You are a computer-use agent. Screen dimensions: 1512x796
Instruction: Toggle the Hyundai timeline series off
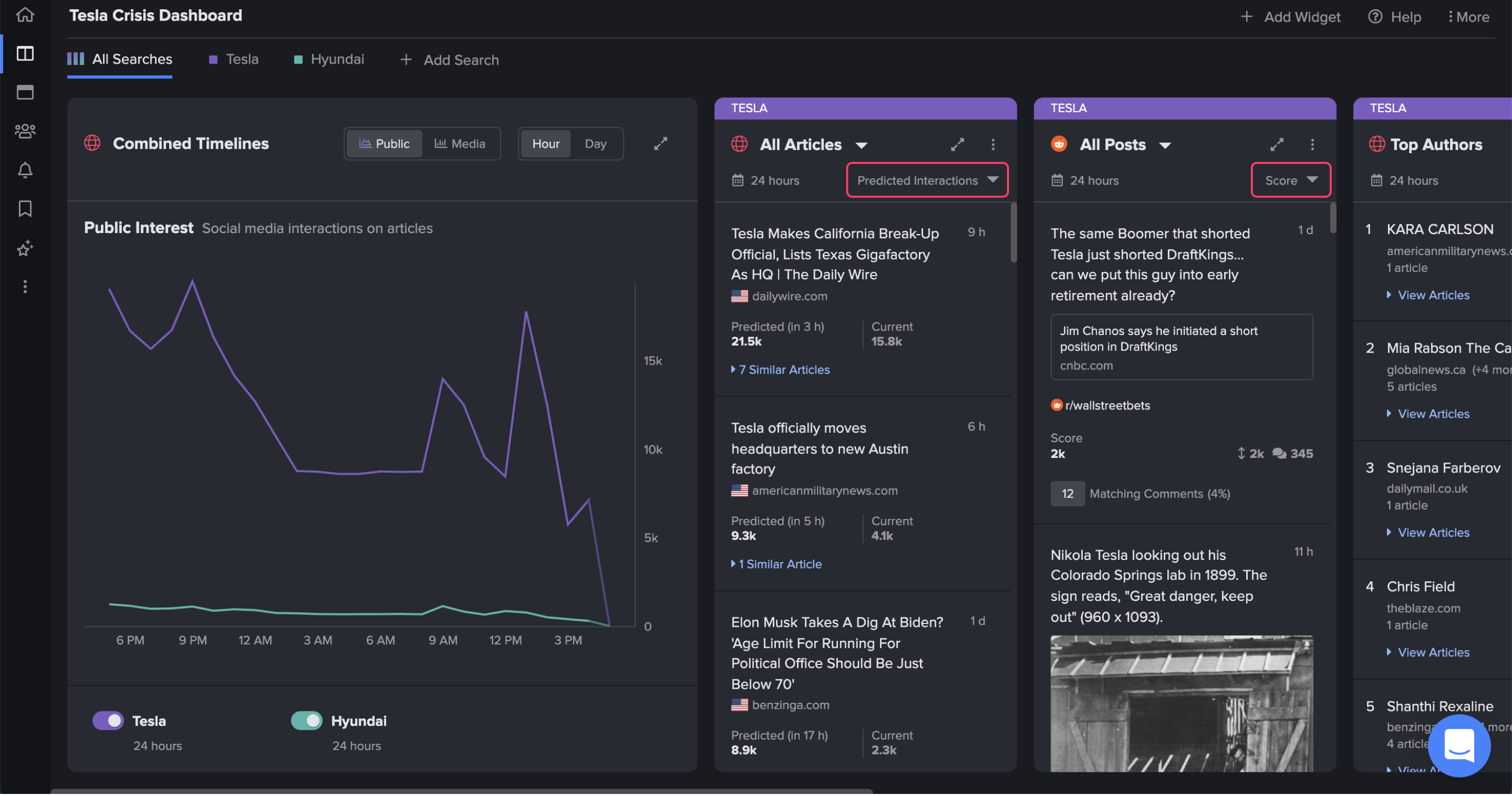306,721
